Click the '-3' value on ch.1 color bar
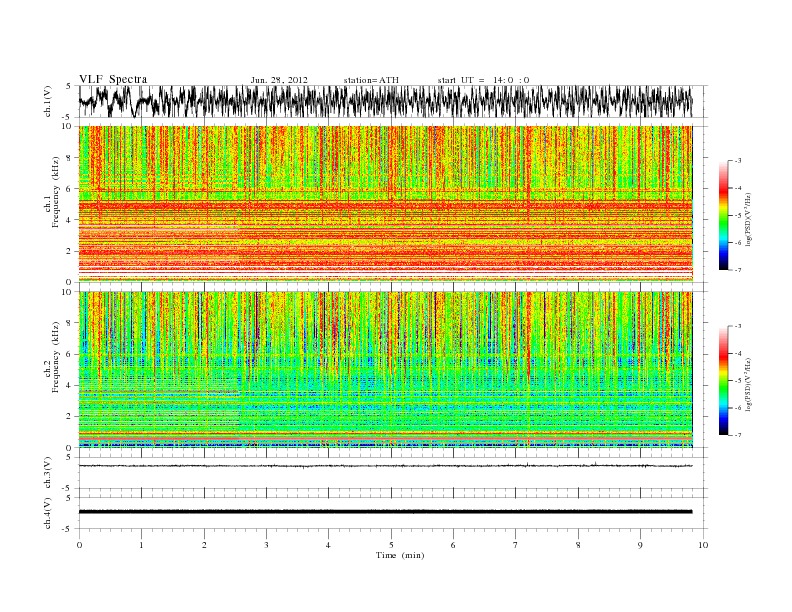The width and height of the screenshot is (792, 612). pyautogui.click(x=737, y=161)
